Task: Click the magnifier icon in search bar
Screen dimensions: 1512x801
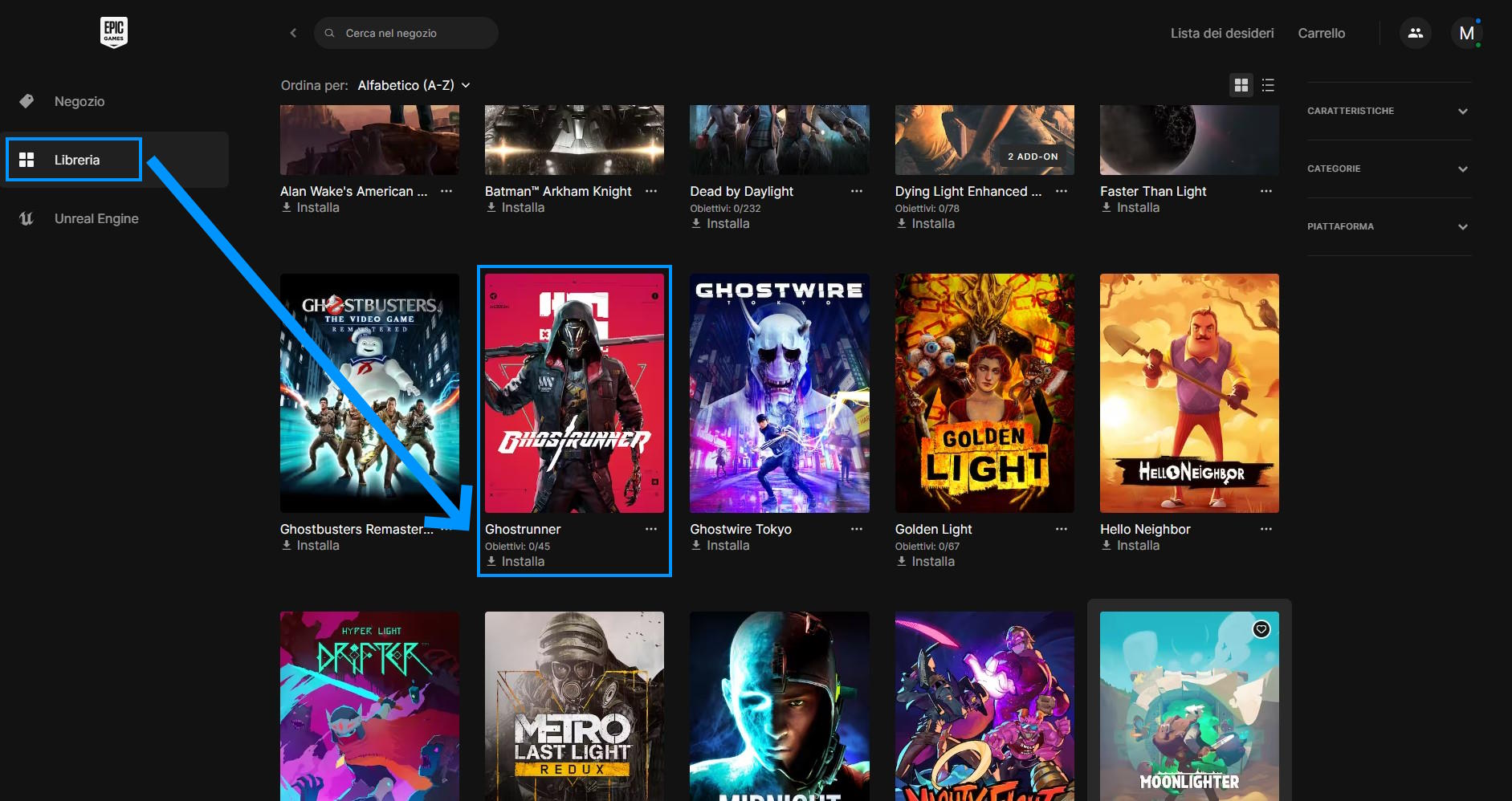Action: coord(329,33)
